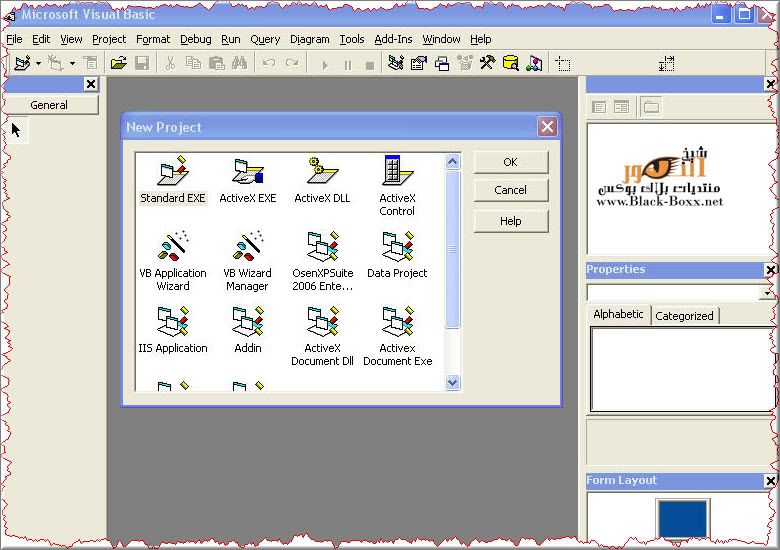The height and width of the screenshot is (550, 780).
Task: Click the Copy toolbar icon
Action: [193, 63]
